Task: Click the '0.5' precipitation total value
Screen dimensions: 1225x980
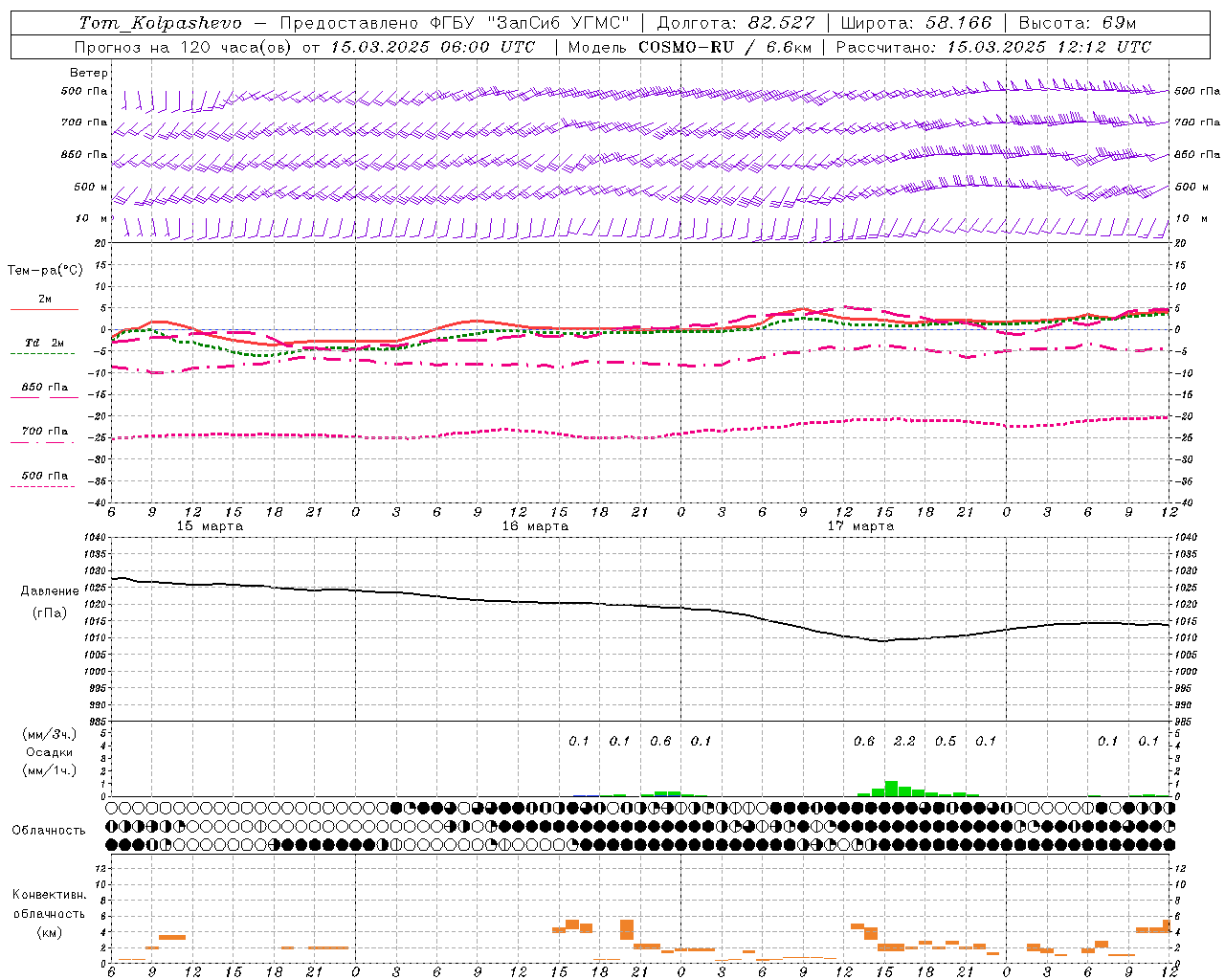Action: [946, 742]
